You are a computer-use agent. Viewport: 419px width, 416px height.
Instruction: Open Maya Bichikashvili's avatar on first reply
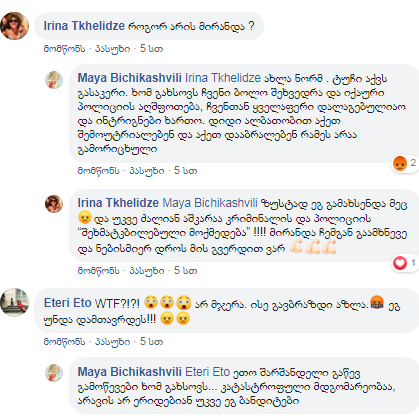(x=54, y=80)
